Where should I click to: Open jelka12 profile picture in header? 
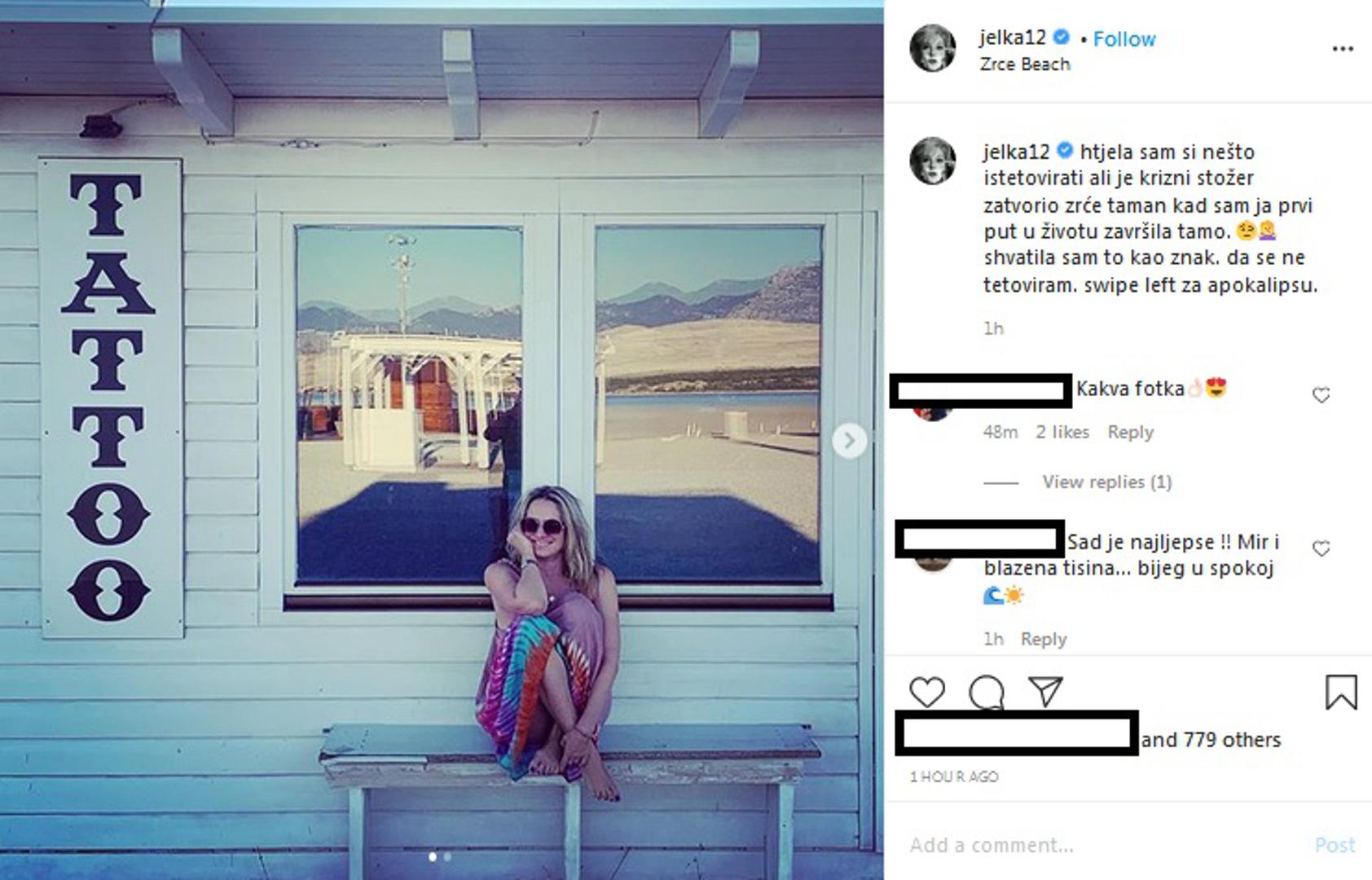click(933, 48)
